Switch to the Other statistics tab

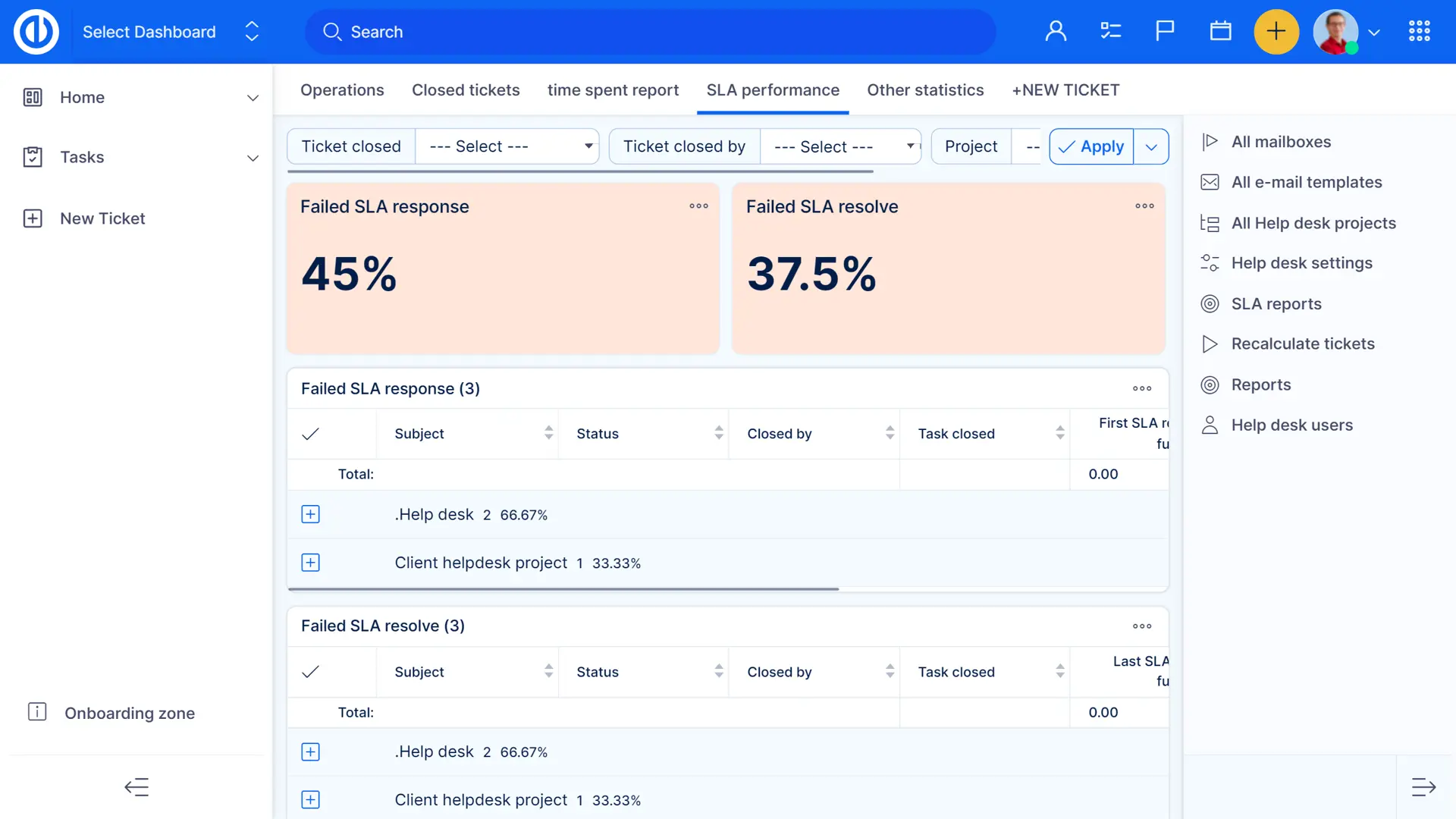(x=925, y=90)
